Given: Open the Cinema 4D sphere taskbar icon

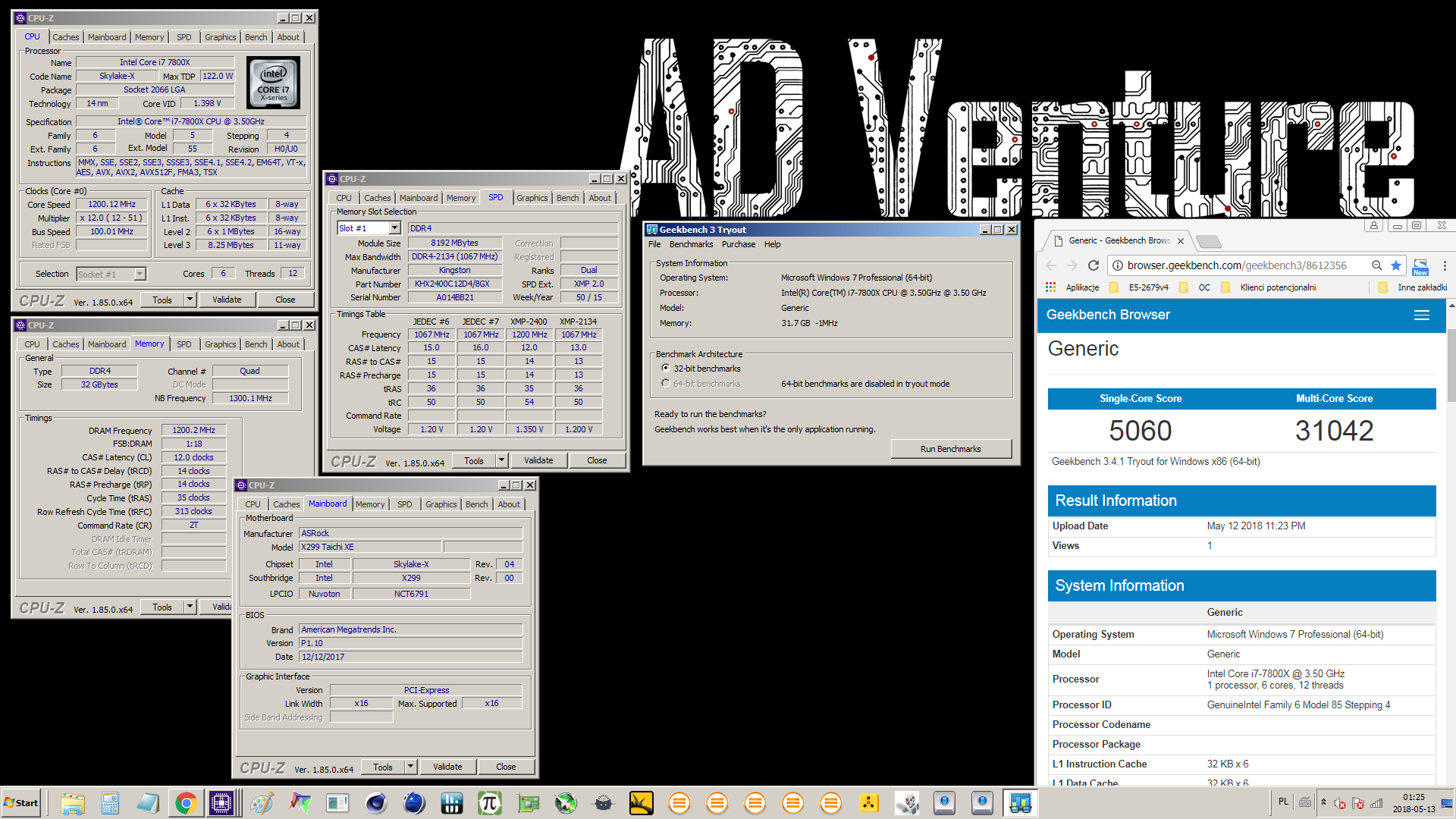Looking at the screenshot, I should point(375,803).
